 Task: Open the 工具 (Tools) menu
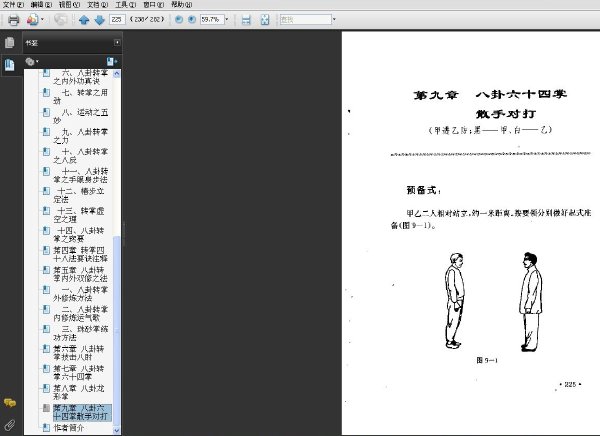coord(126,5)
